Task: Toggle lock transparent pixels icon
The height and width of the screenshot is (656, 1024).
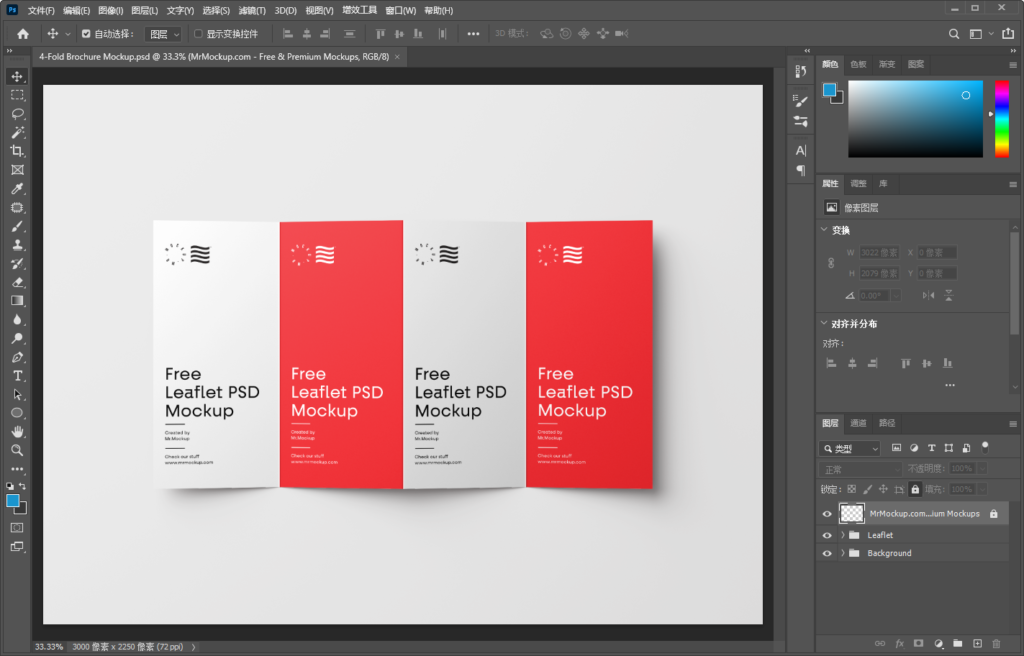Action: pos(852,489)
